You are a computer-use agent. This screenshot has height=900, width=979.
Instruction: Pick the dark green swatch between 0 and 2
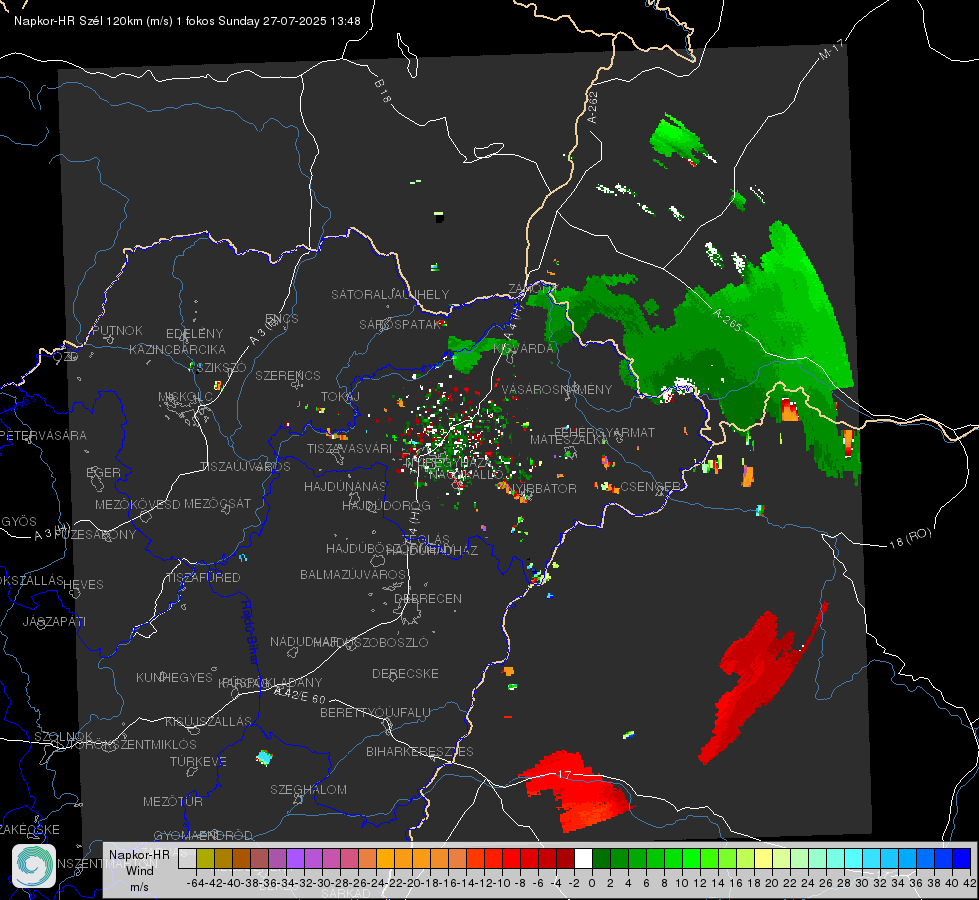(x=601, y=859)
